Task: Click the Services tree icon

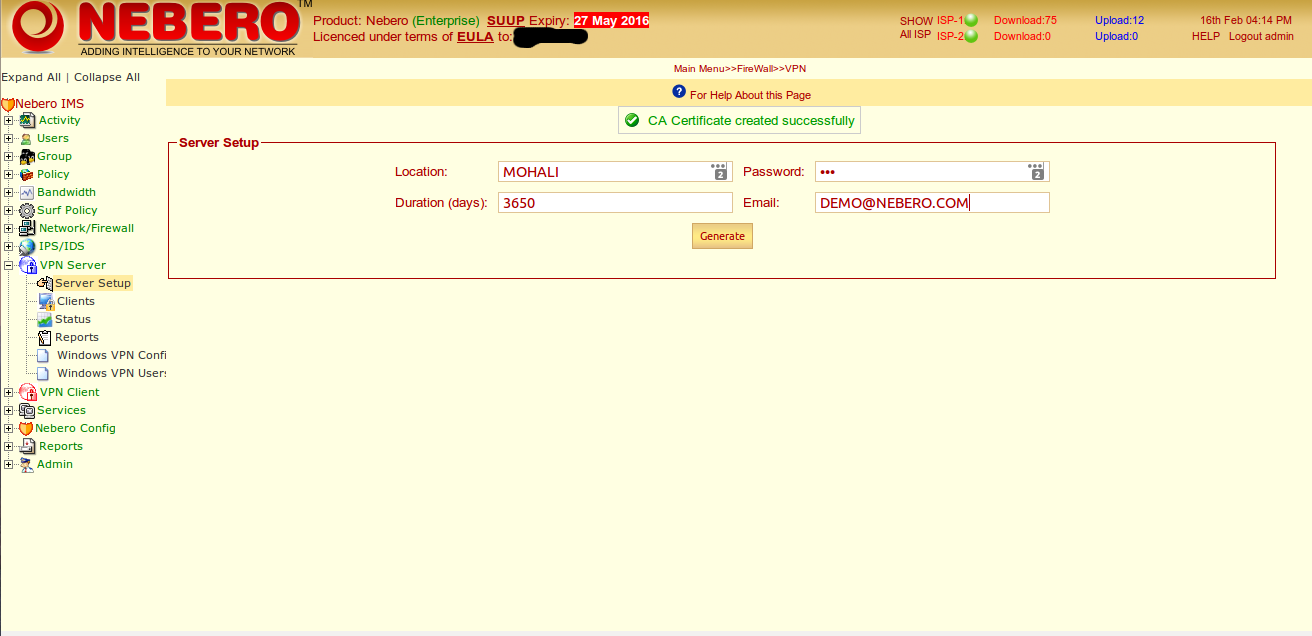Action: pos(27,410)
